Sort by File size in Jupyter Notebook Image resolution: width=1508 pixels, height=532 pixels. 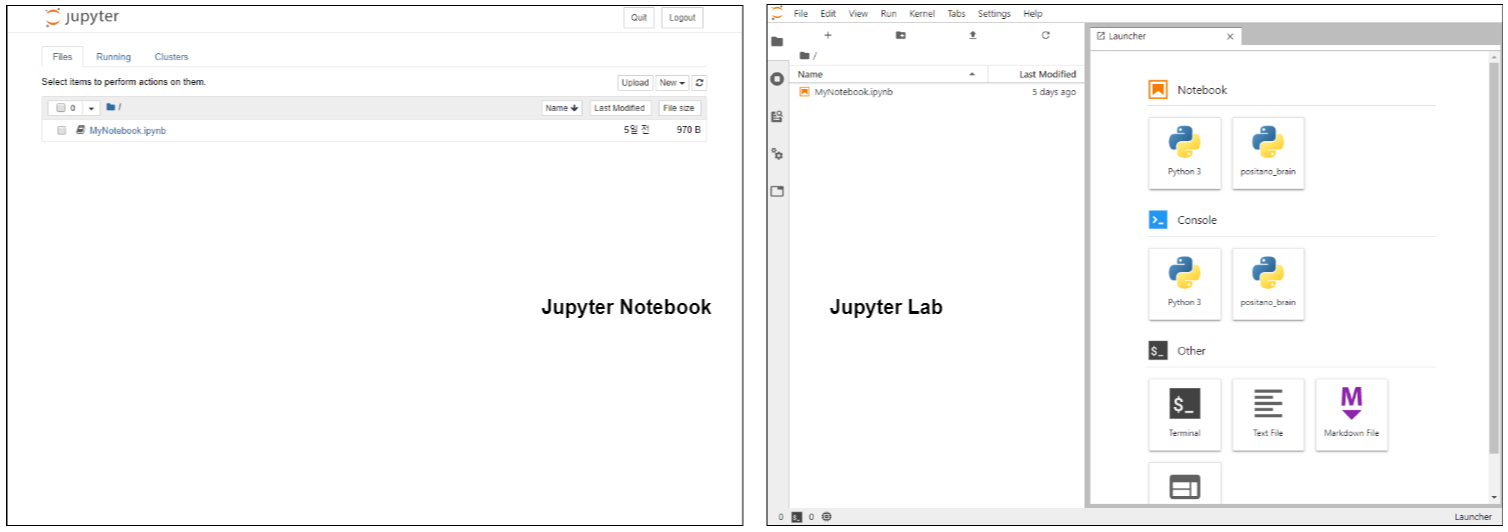[679, 108]
